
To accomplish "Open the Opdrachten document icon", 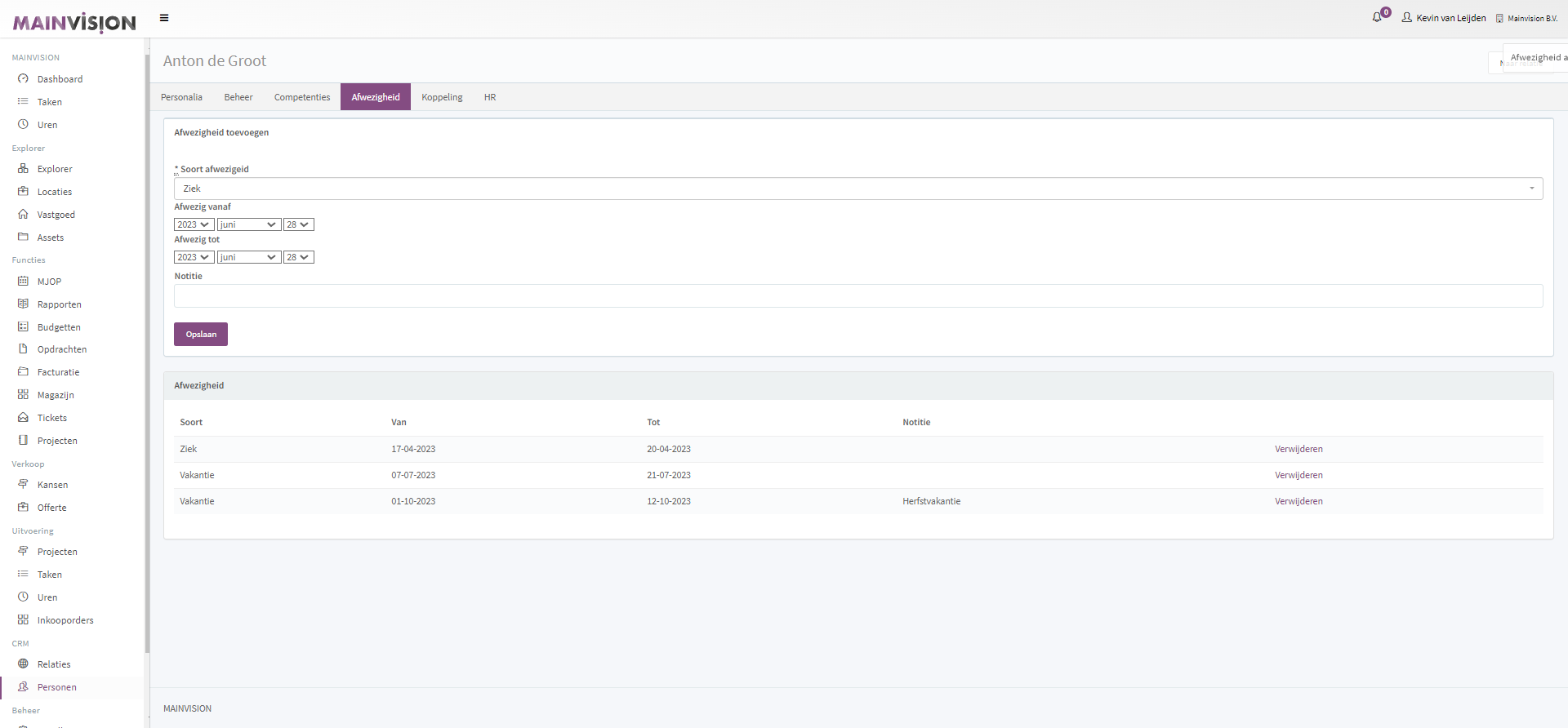I will (x=23, y=349).
